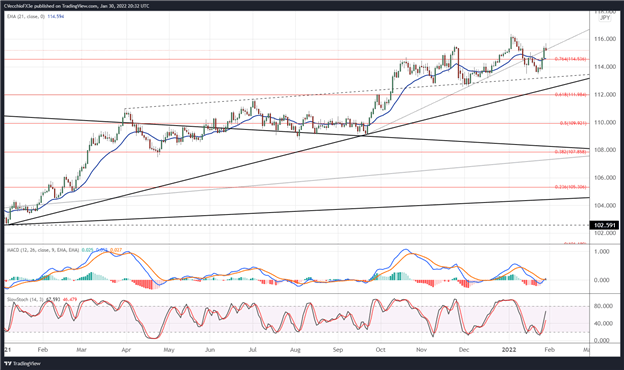This screenshot has height=370, width=624.
Task: Click the 0.618 Fibonacci retracement label
Action: click(x=570, y=95)
